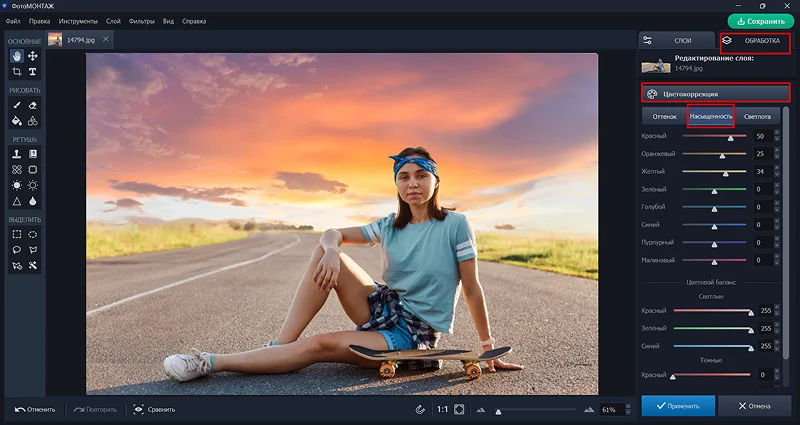Select the Насыщенность tab

(x=711, y=116)
